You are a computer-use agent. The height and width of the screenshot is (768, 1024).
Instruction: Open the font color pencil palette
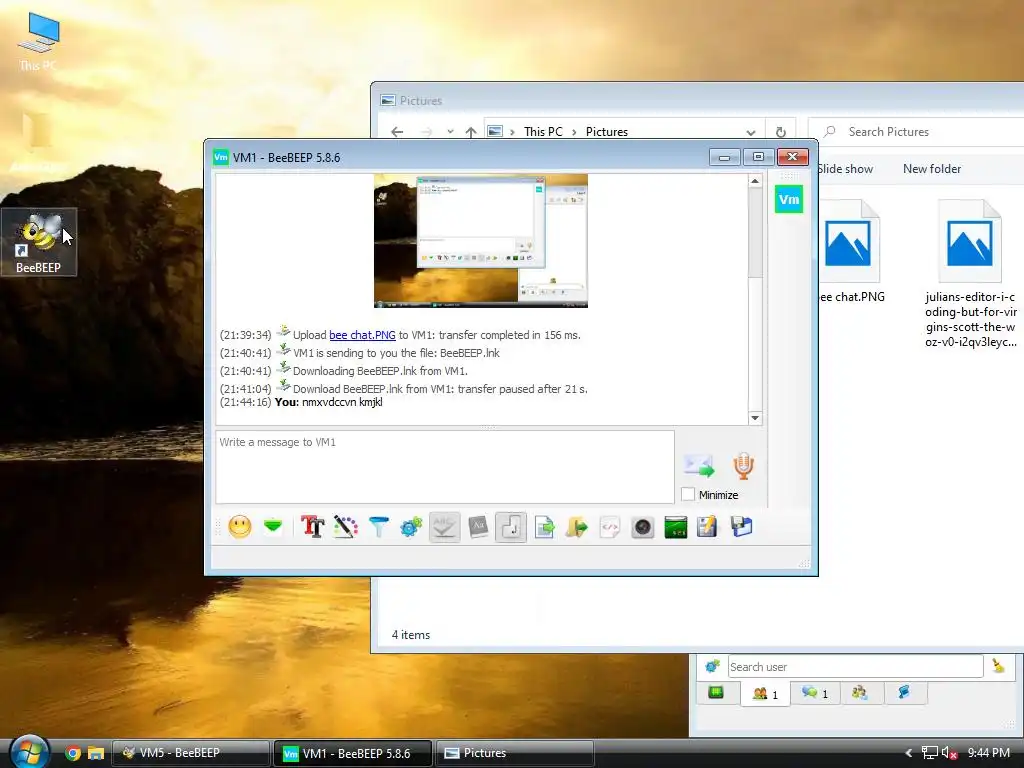point(345,526)
